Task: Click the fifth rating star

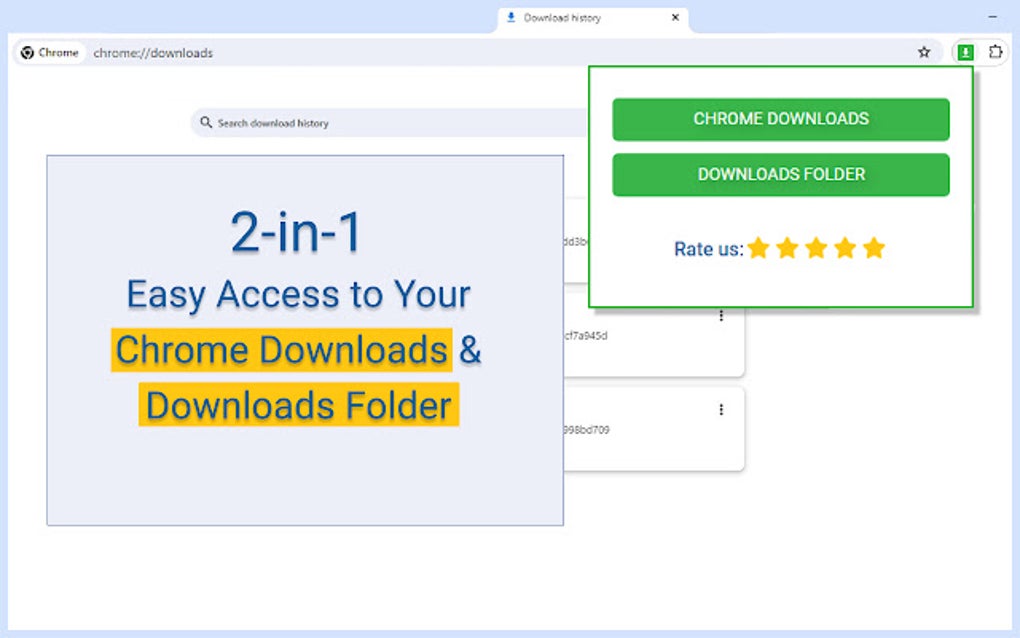Action: click(874, 248)
